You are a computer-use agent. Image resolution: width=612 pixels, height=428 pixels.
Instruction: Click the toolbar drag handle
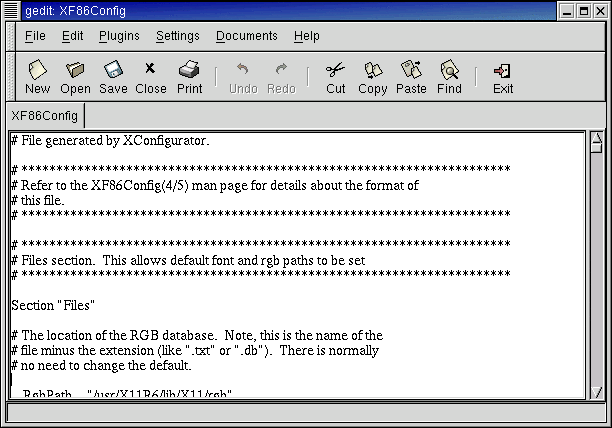coord(11,76)
